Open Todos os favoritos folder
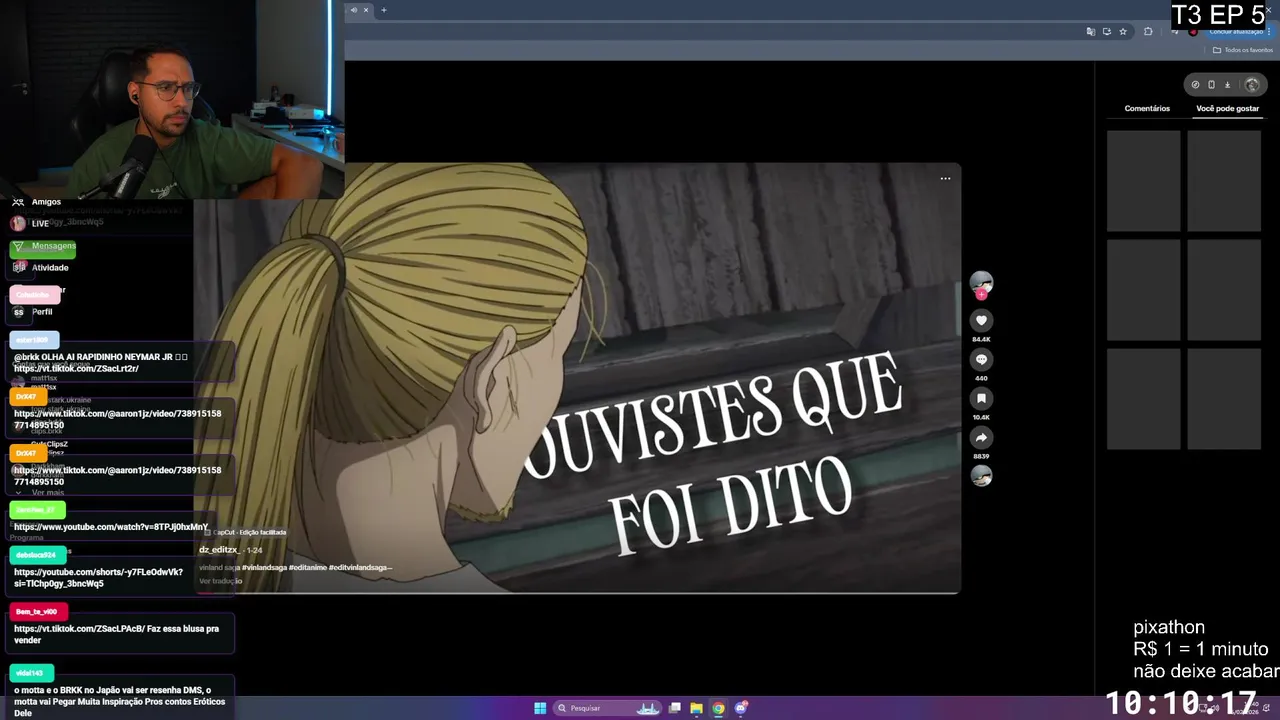The height and width of the screenshot is (720, 1280). (1243, 50)
